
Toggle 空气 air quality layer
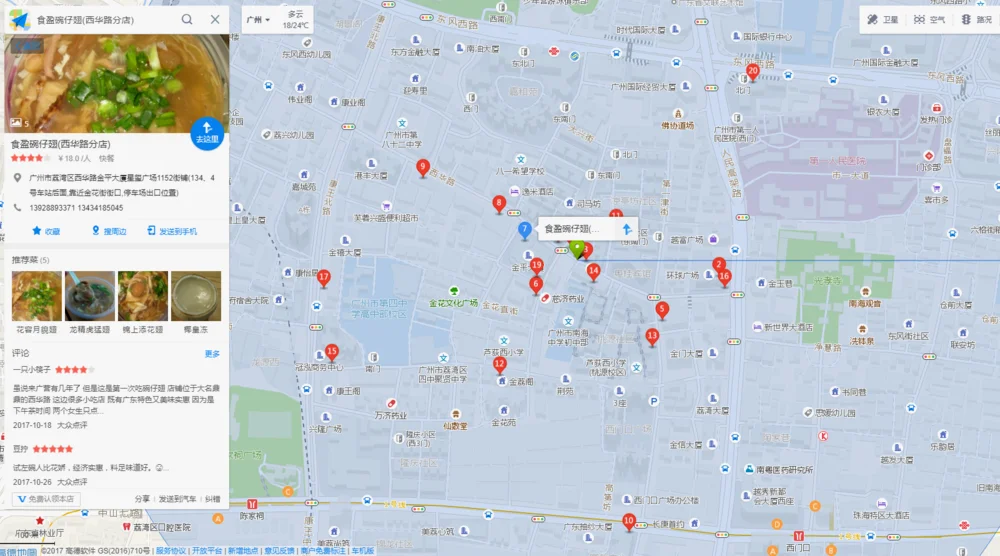click(930, 20)
